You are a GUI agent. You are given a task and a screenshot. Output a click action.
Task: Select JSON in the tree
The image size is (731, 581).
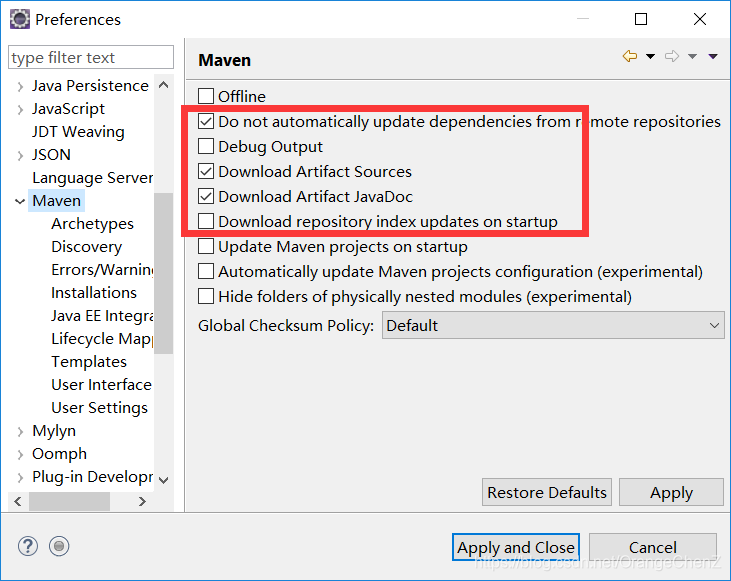[x=51, y=155]
